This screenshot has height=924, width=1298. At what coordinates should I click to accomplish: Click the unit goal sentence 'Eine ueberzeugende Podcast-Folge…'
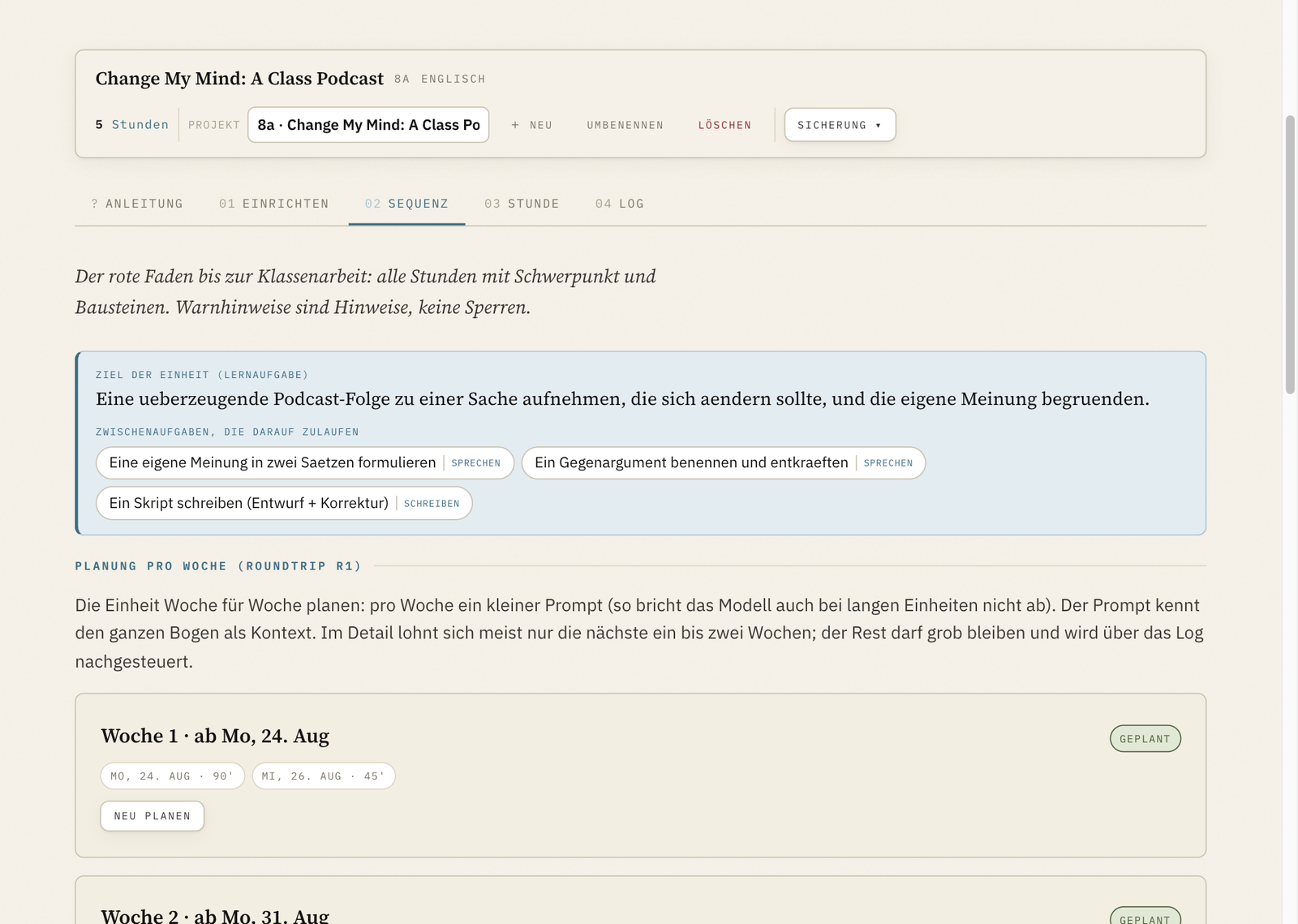pos(622,399)
